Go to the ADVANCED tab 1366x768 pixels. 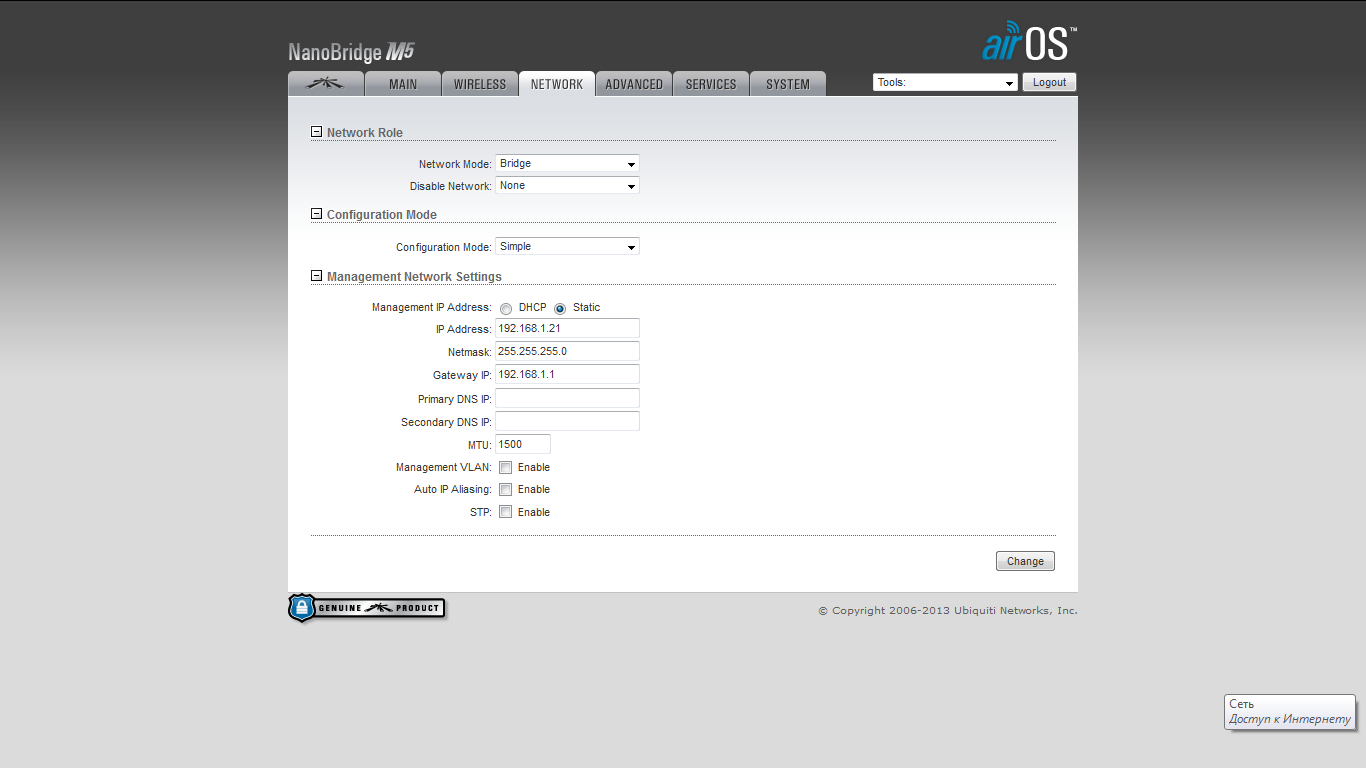coord(634,84)
